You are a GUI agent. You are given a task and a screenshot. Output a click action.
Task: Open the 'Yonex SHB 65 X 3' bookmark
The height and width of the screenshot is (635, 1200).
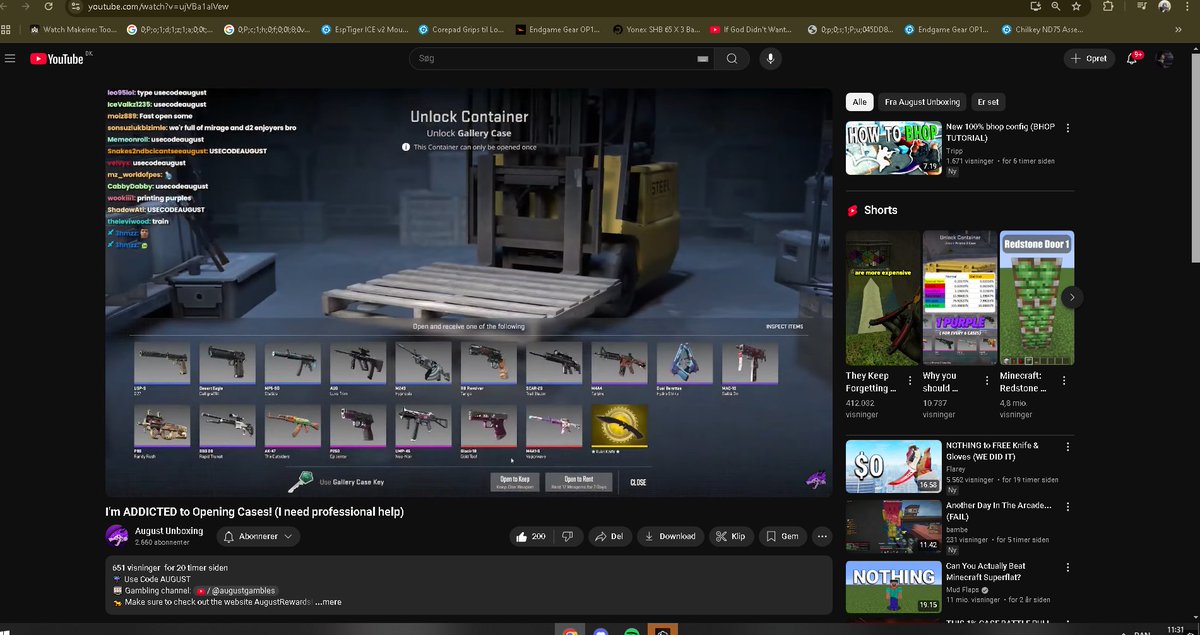[x=657, y=29]
